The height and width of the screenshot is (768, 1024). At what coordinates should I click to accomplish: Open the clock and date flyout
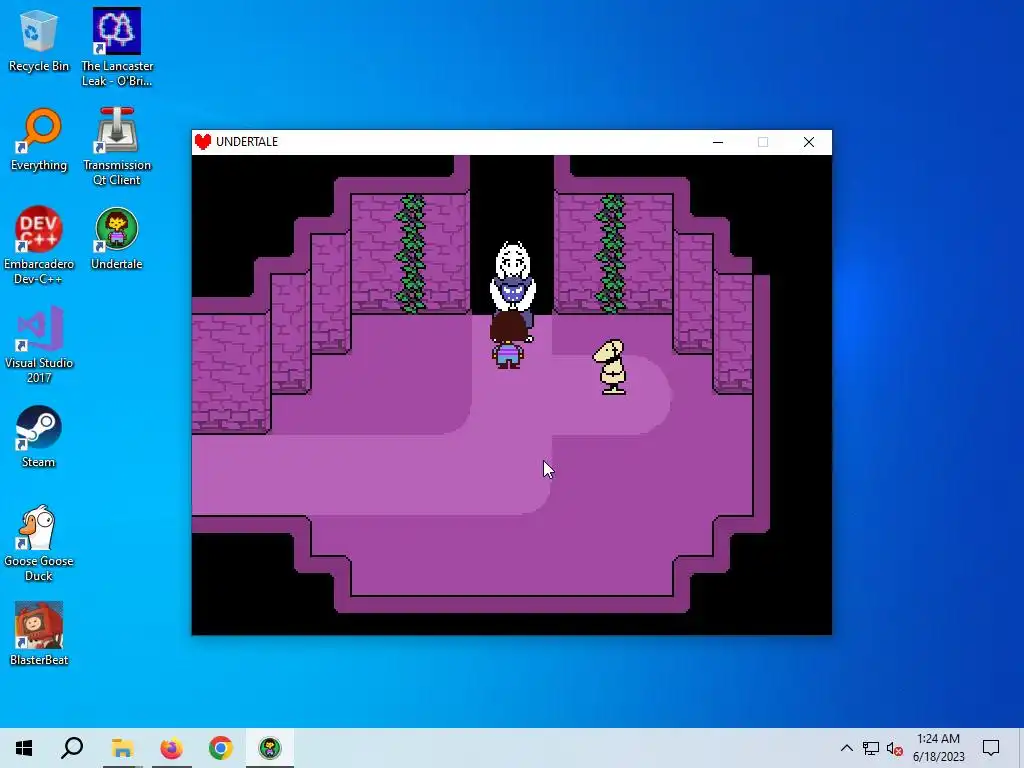pyautogui.click(x=938, y=748)
